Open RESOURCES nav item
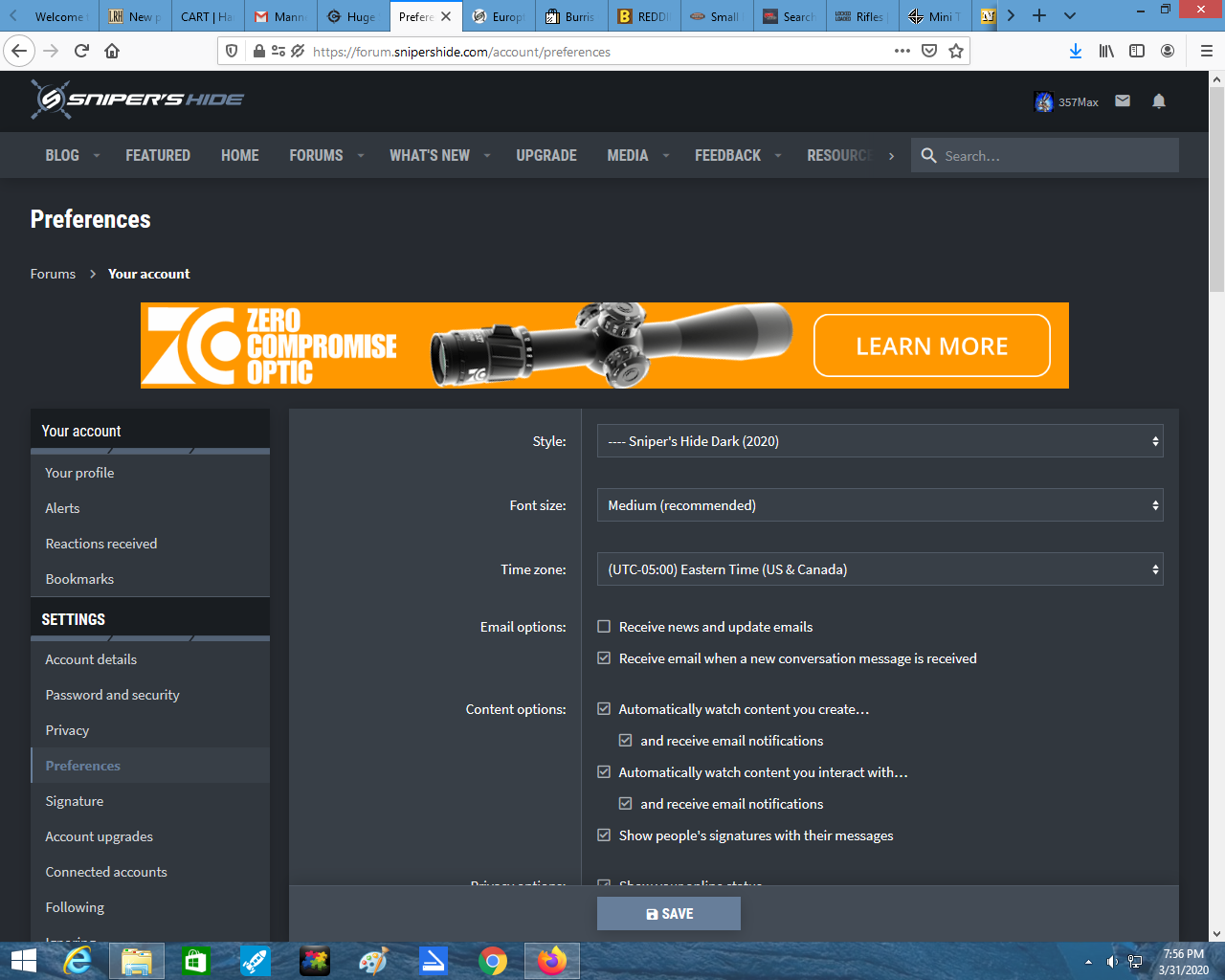The width and height of the screenshot is (1225, 980). (839, 155)
